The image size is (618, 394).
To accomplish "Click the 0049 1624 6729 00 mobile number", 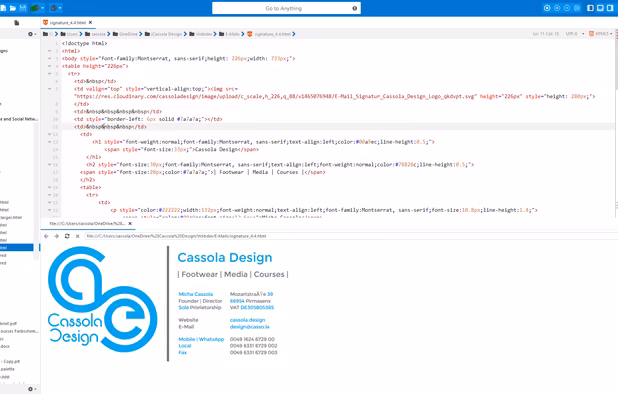I will click(x=252, y=339).
